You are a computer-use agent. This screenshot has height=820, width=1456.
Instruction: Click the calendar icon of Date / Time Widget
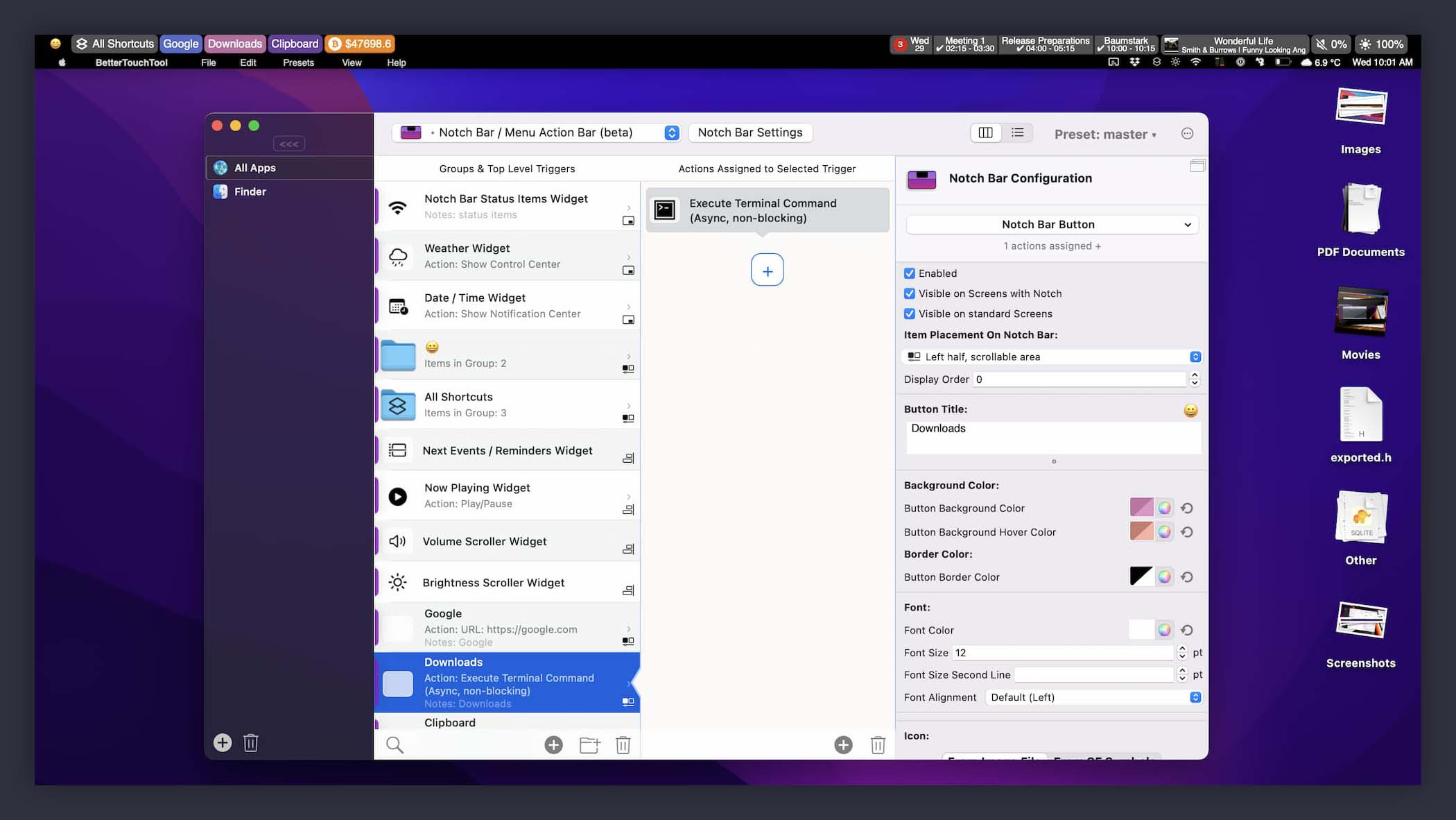(x=398, y=306)
